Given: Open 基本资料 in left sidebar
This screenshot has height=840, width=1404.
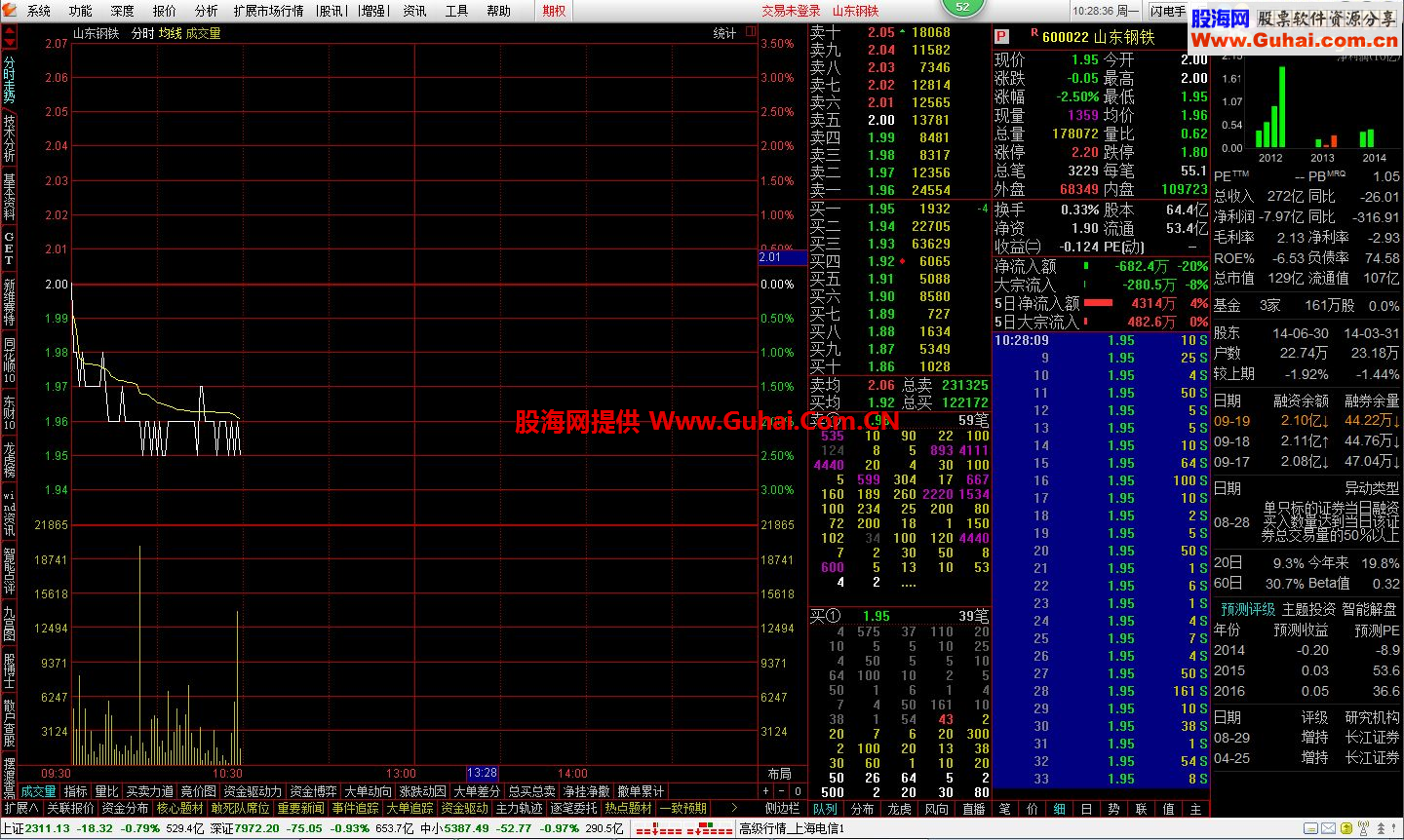Looking at the screenshot, I should [x=9, y=198].
